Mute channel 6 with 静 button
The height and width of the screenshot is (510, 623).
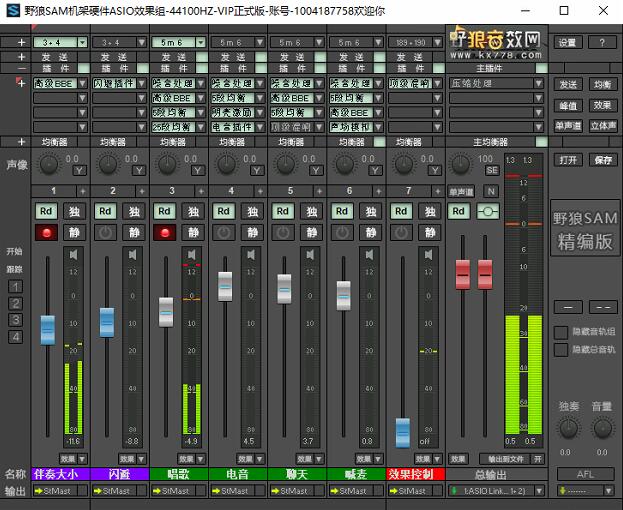[x=369, y=232]
